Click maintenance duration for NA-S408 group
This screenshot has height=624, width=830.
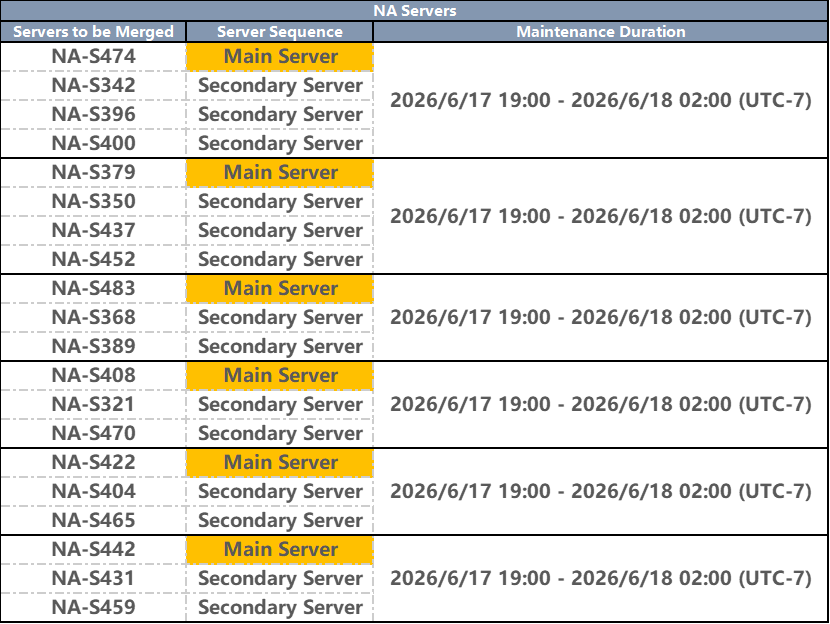[601, 405]
